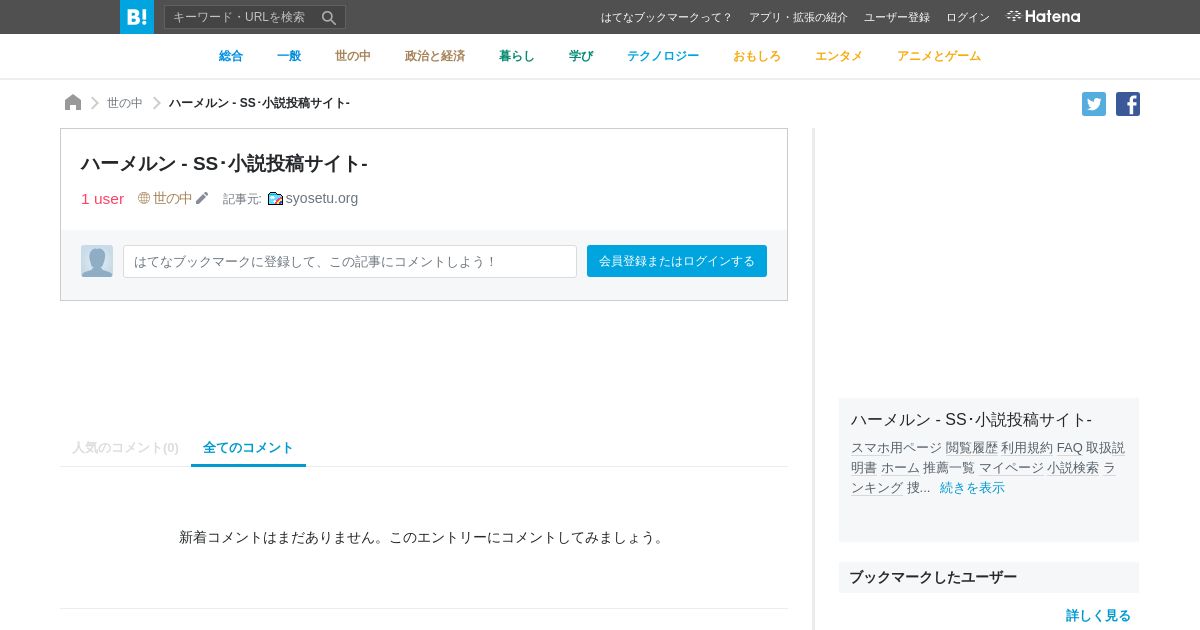Screen dimensions: 1200x630
Task: Click the search magnifier icon
Action: coord(329,17)
